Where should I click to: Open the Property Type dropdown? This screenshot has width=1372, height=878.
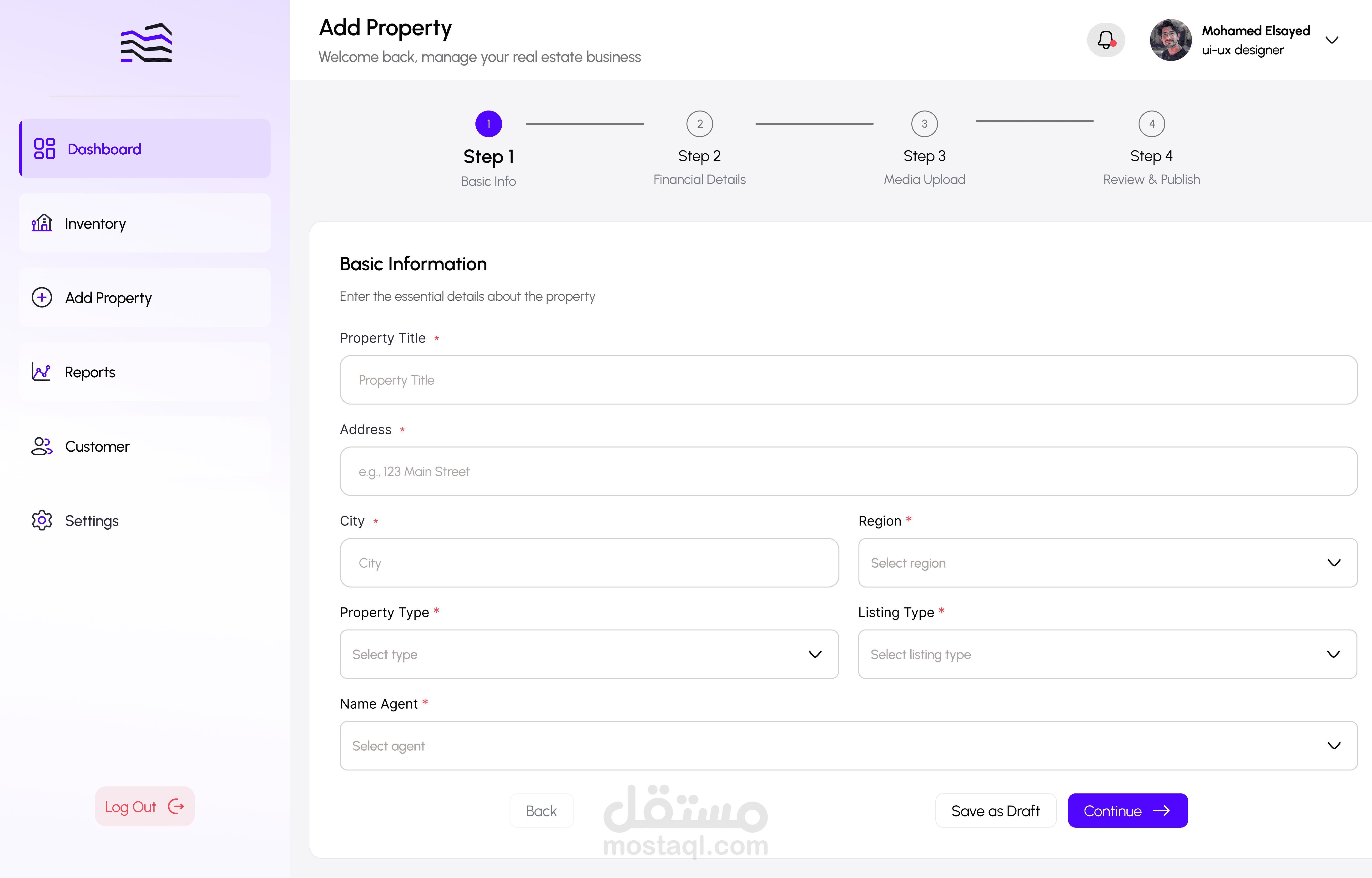589,654
